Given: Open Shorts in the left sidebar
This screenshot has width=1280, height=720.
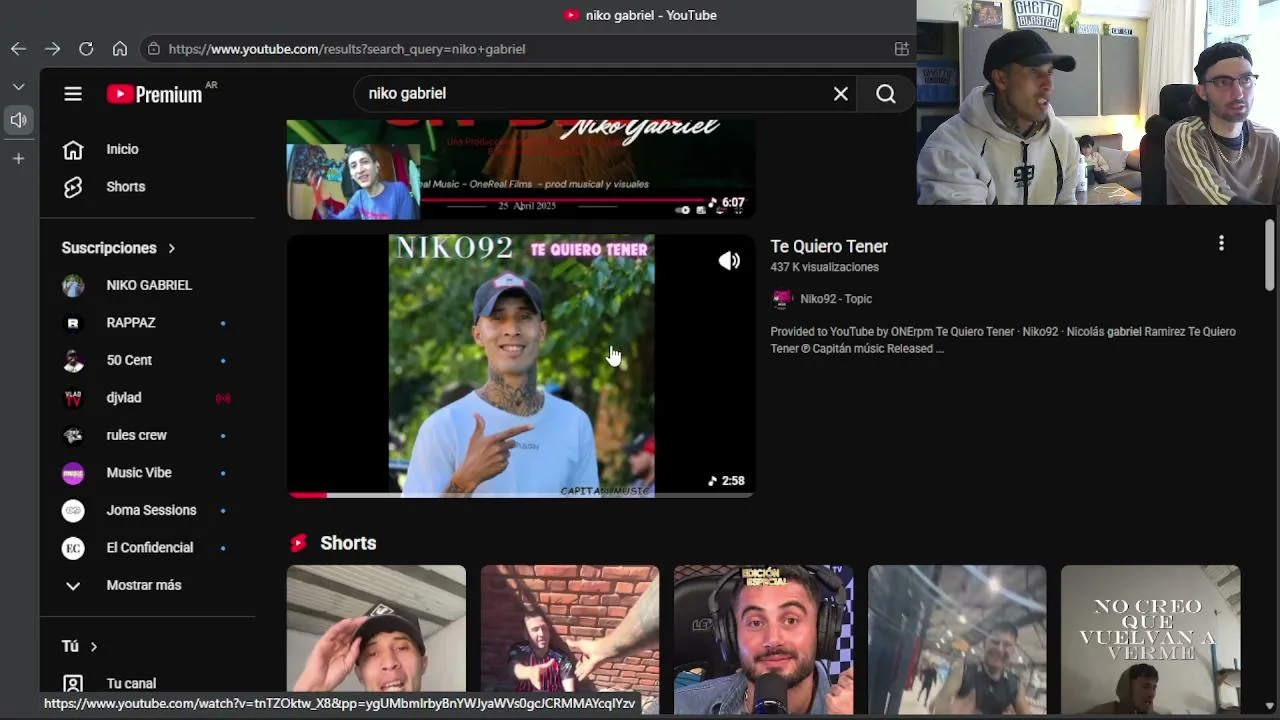Looking at the screenshot, I should point(149,187).
